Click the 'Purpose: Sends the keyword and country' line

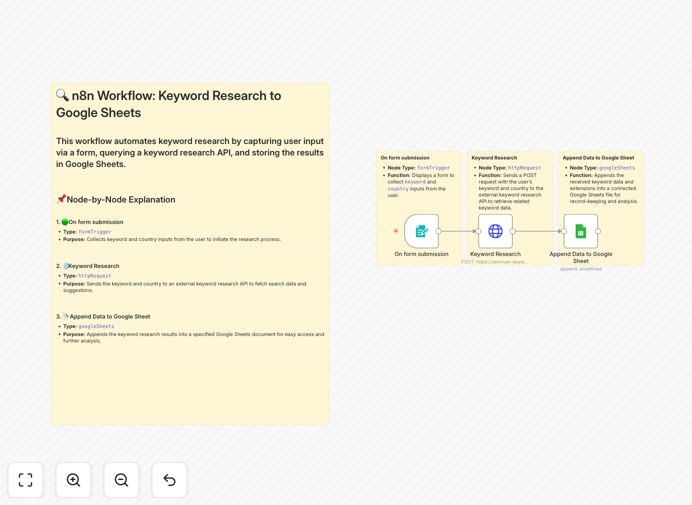coord(184,287)
